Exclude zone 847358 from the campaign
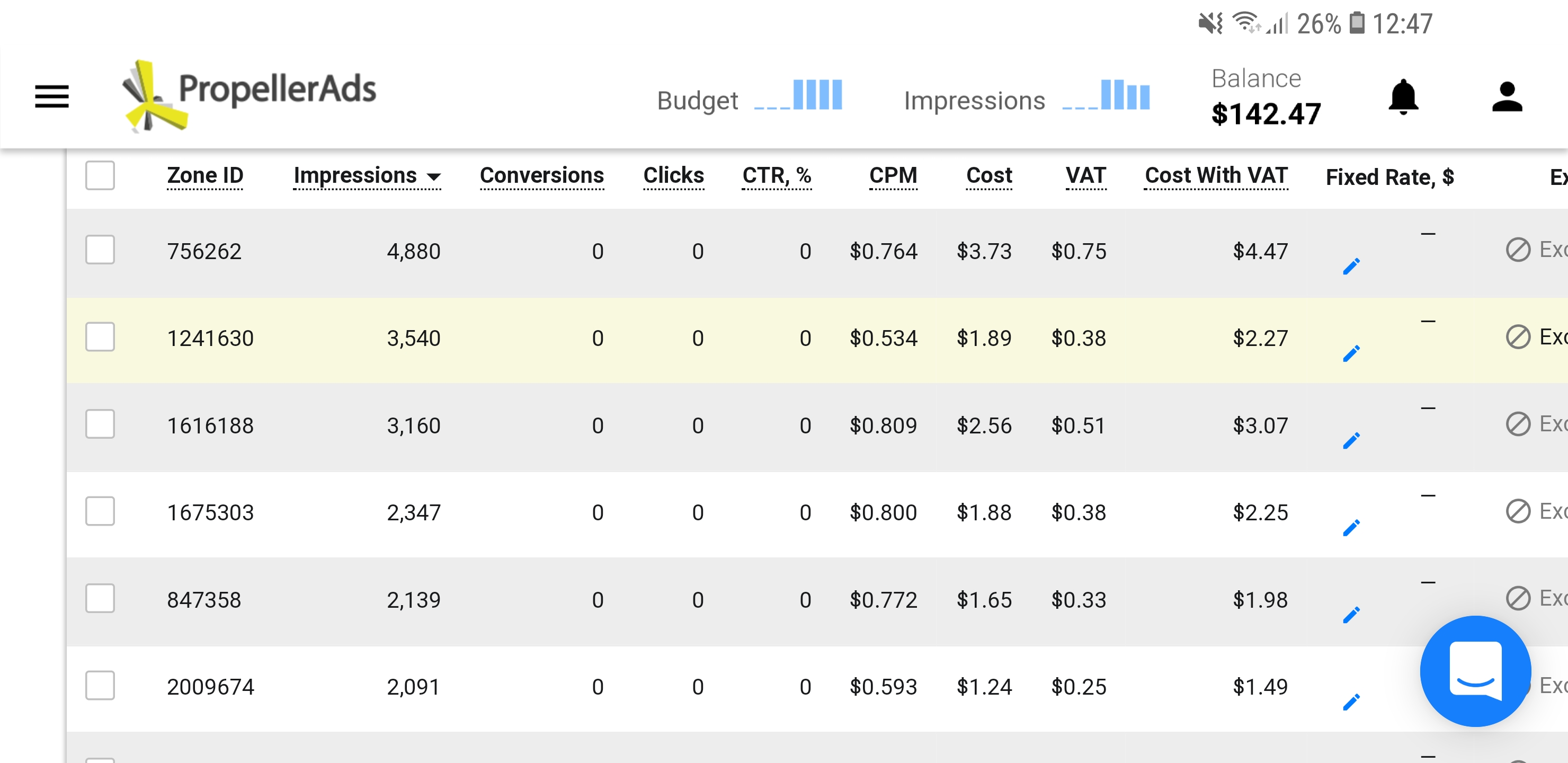This screenshot has height=763, width=1568. coord(1536,598)
